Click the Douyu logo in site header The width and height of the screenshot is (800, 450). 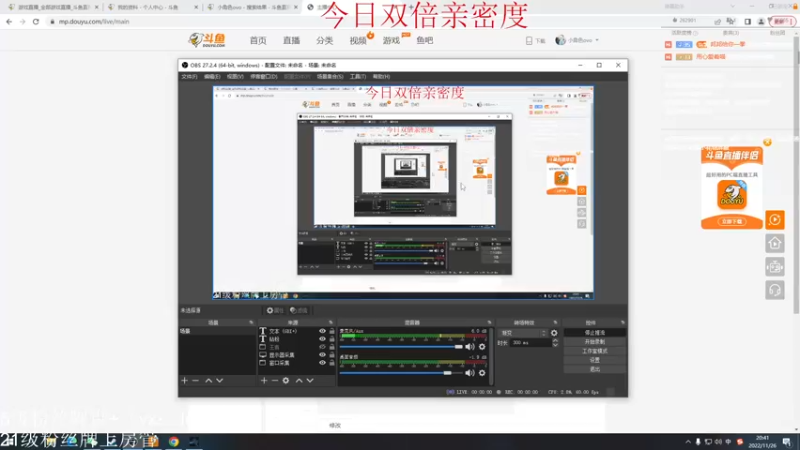[207, 40]
